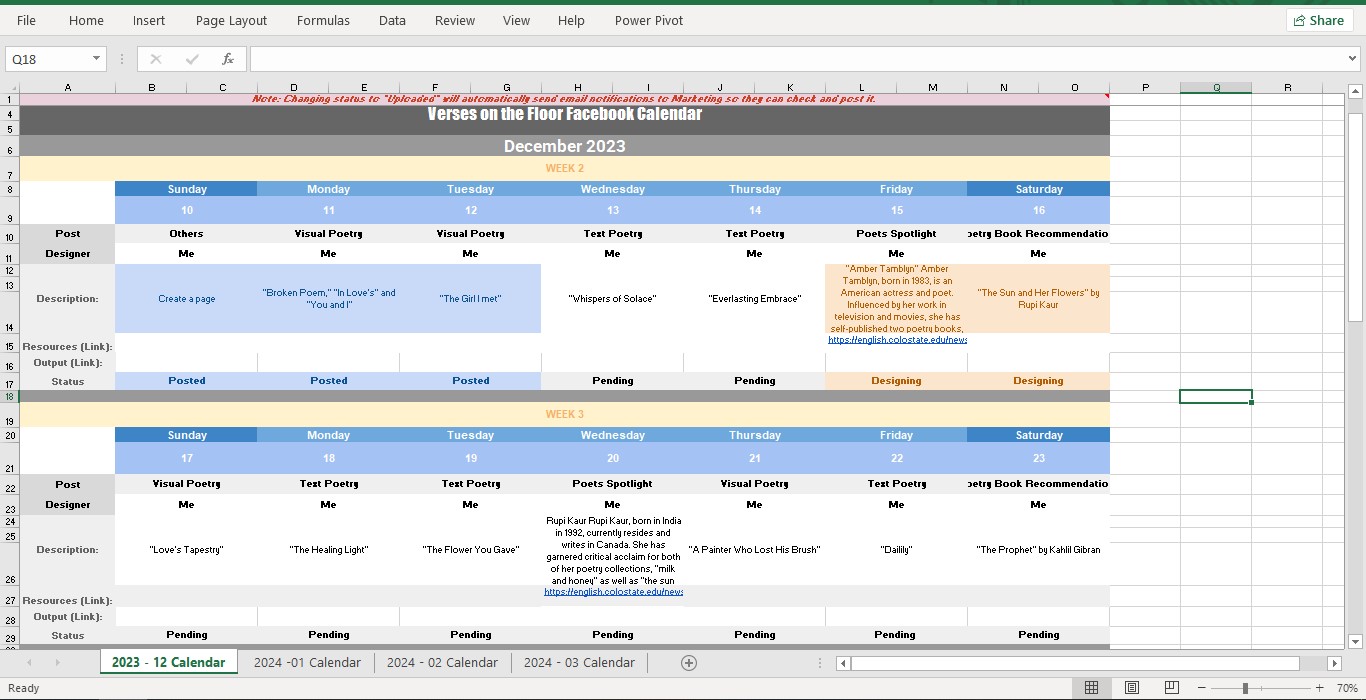This screenshot has width=1366, height=700.
Task: Switch to 2024 -01 Calendar sheet
Action: [307, 662]
